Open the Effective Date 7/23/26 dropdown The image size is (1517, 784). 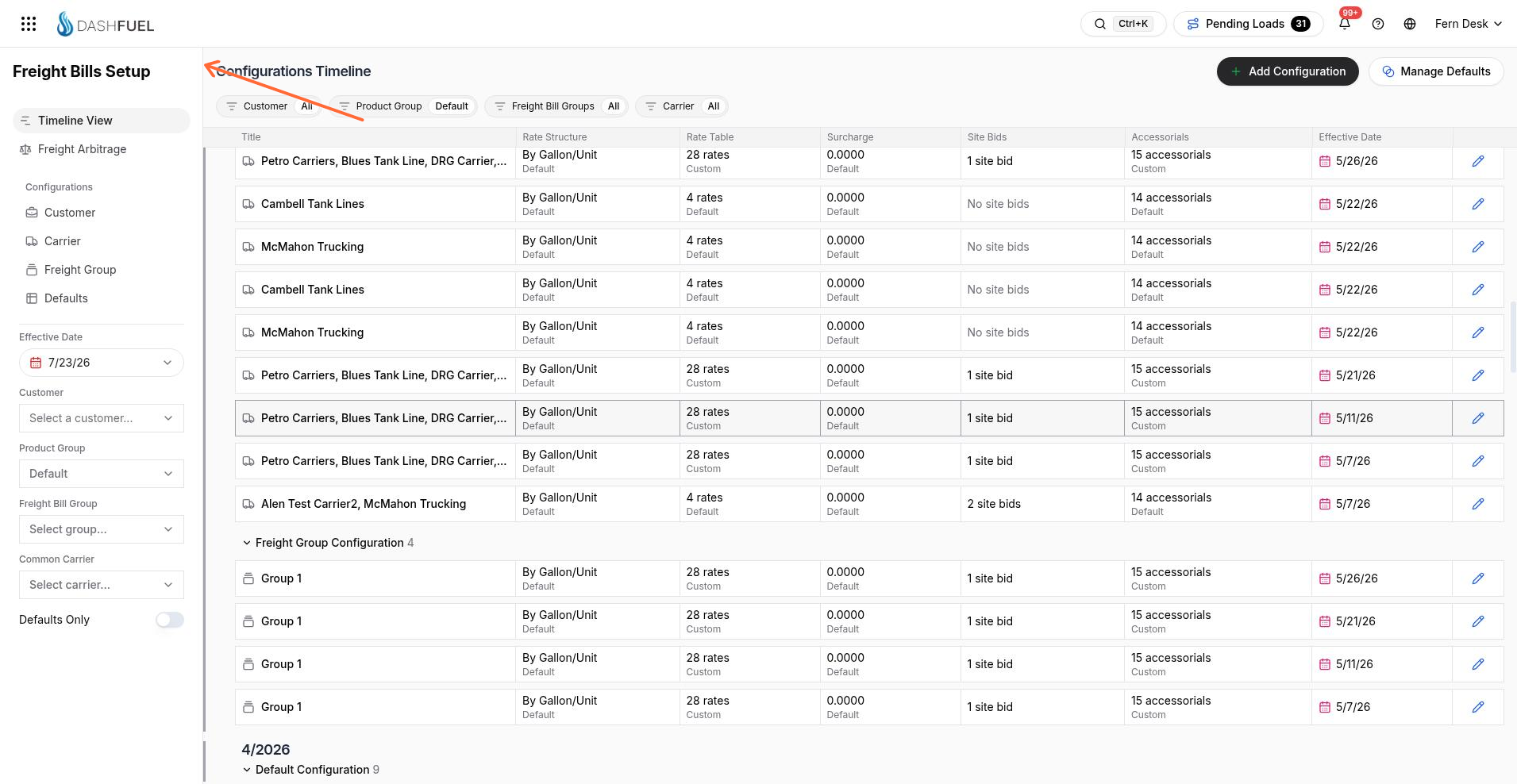point(102,363)
